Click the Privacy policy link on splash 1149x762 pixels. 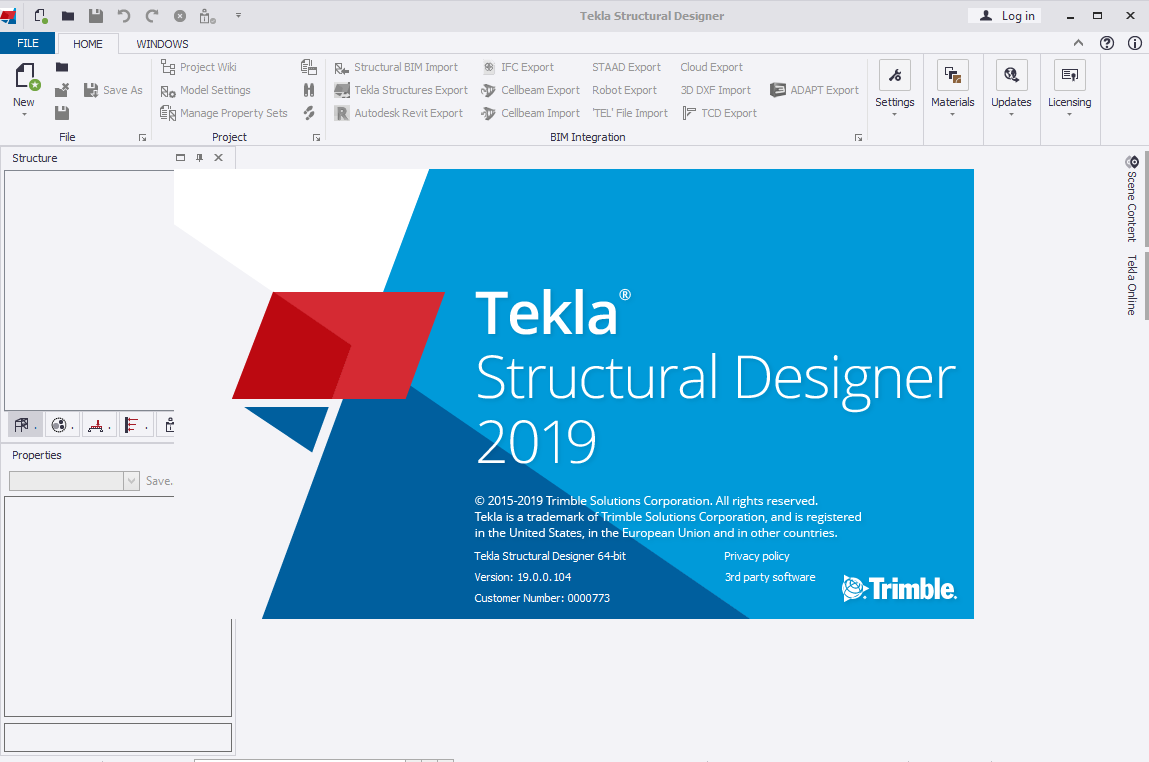click(x=756, y=556)
